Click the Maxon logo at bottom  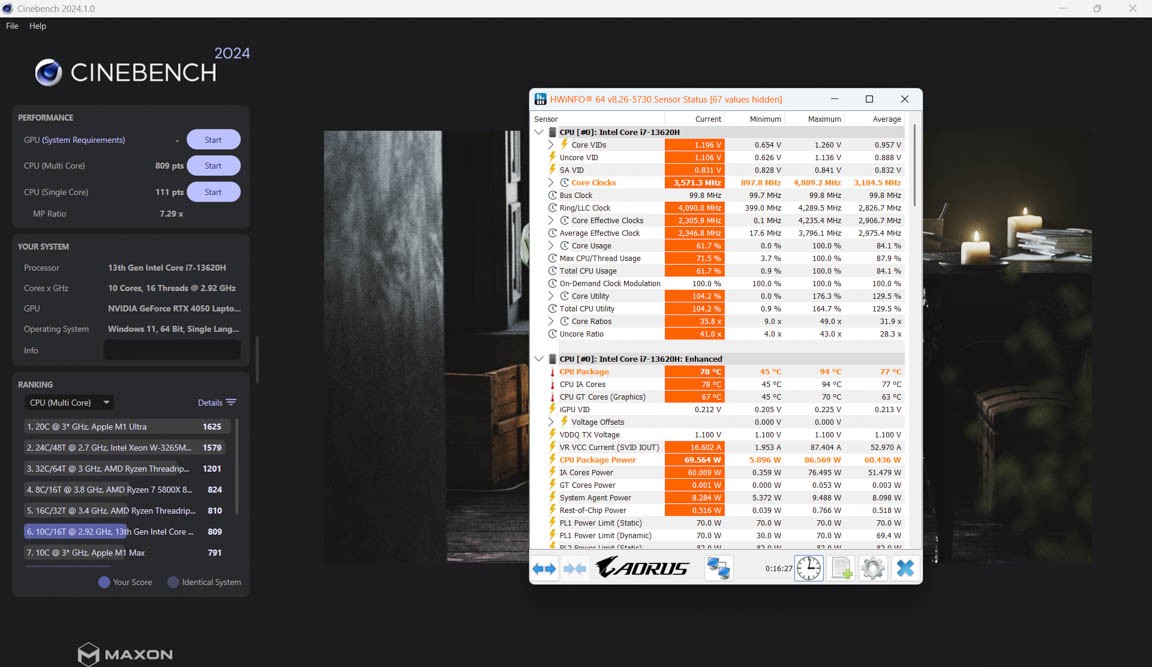pyautogui.click(x=125, y=654)
